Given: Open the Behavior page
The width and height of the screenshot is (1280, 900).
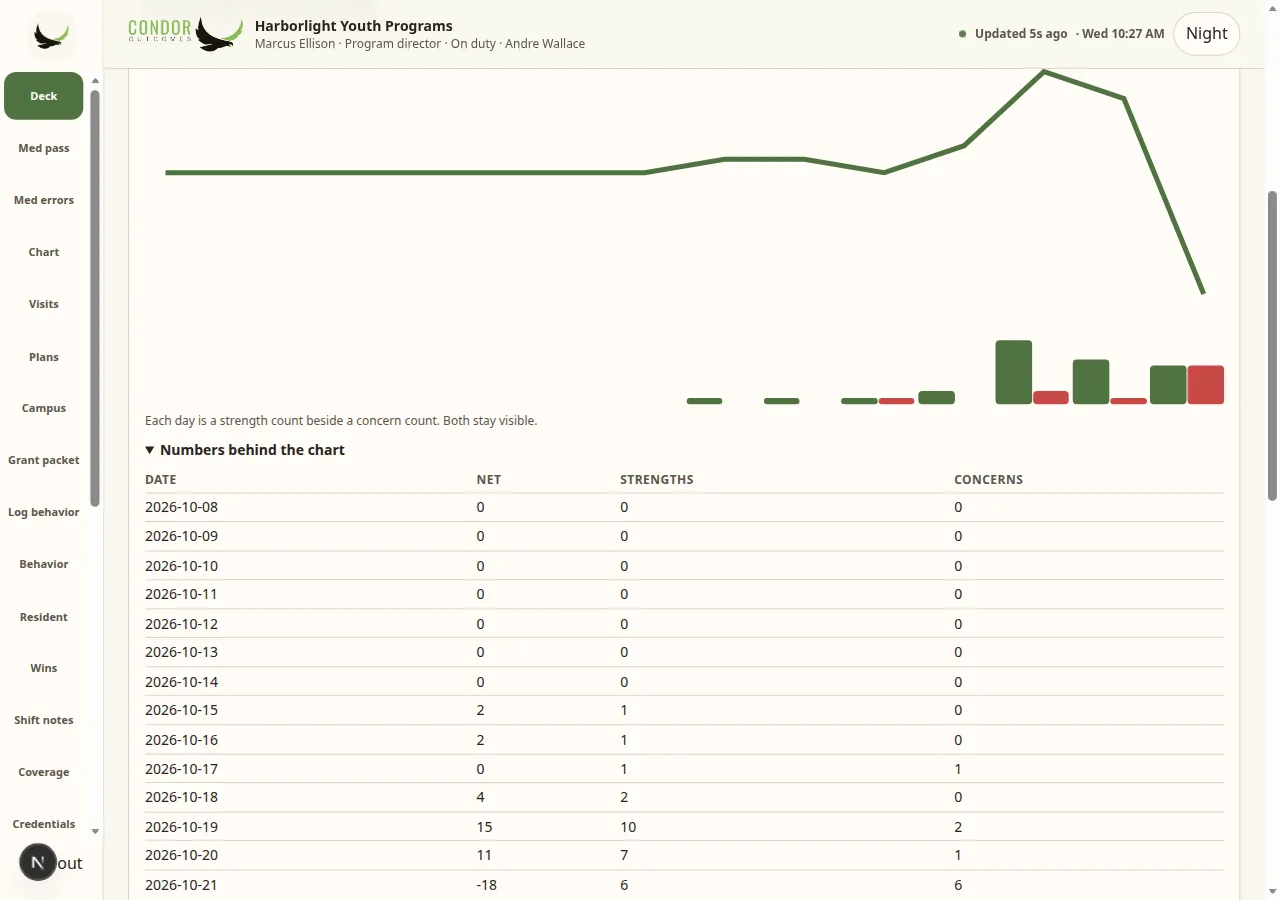Looking at the screenshot, I should (x=44, y=564).
